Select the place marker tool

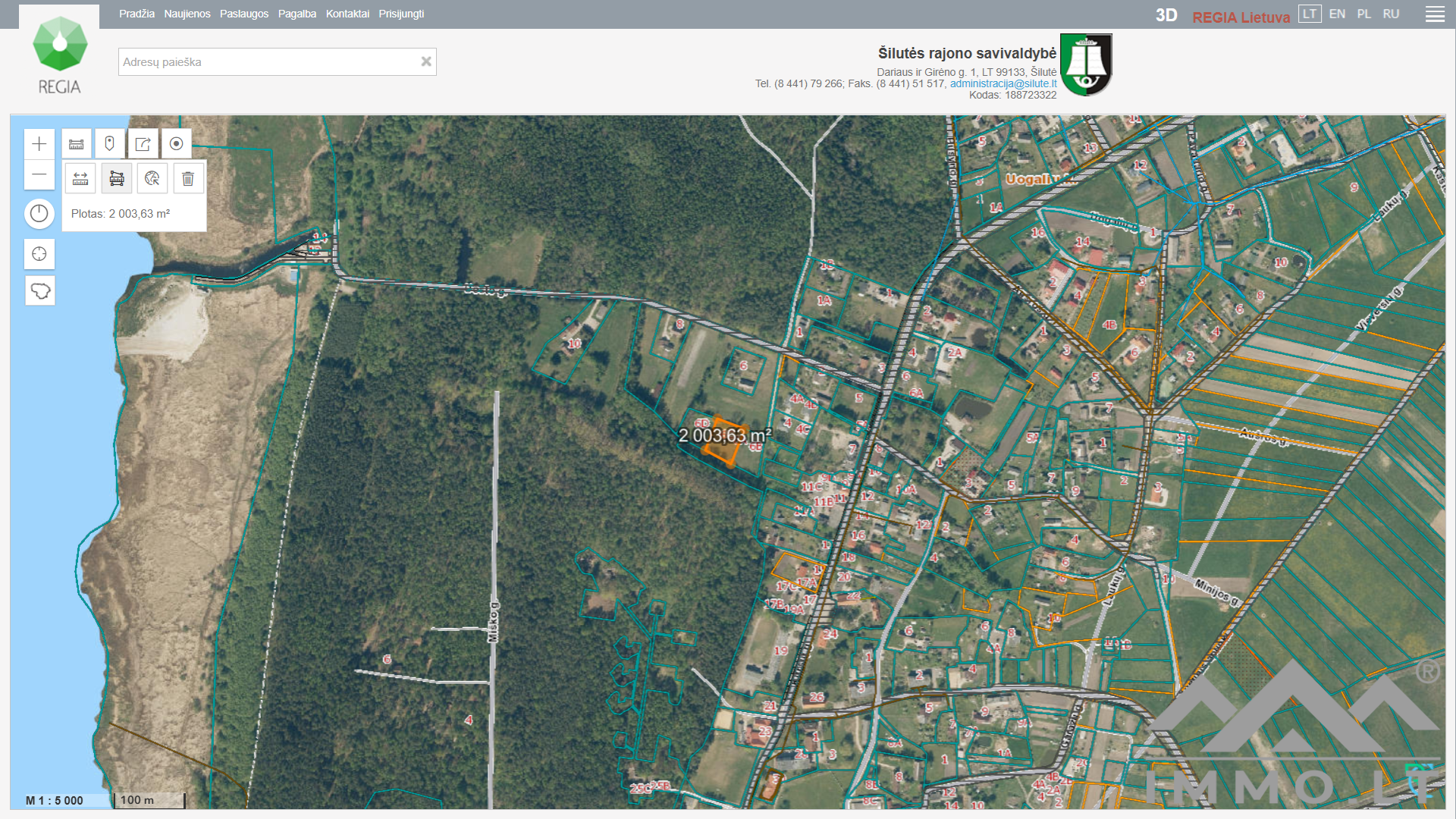pyautogui.click(x=109, y=144)
